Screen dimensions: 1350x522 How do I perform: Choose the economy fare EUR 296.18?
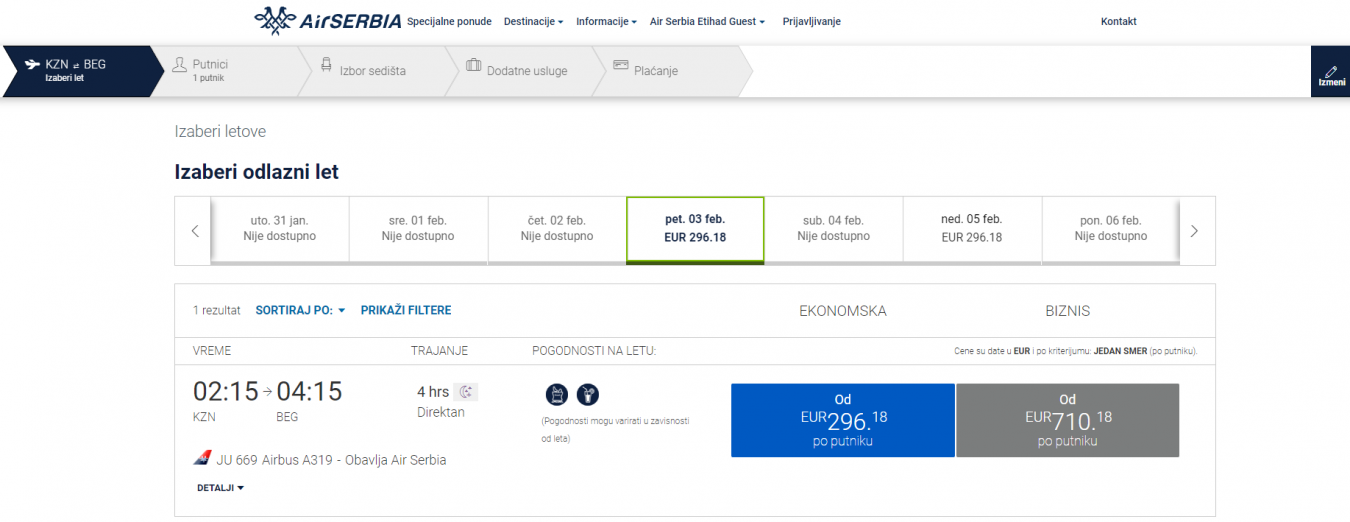click(843, 420)
